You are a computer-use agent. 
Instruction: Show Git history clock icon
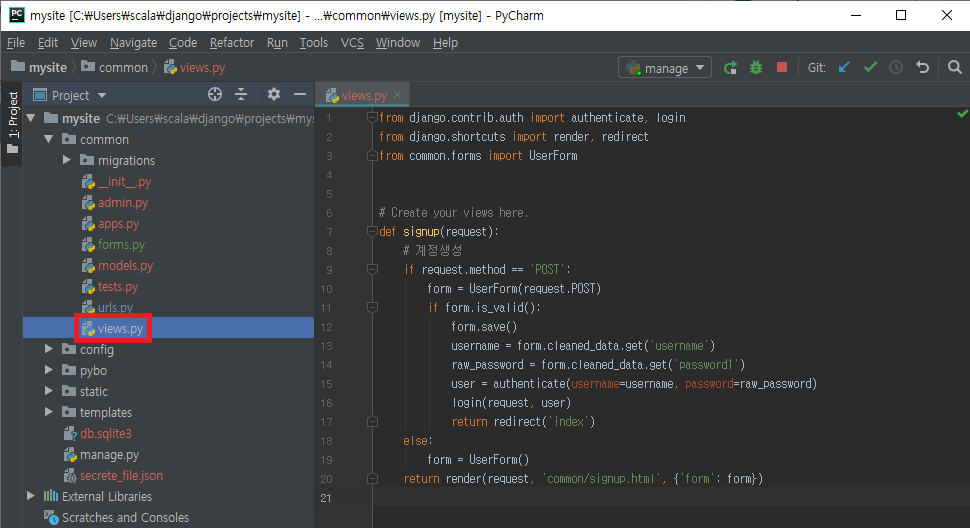tap(896, 67)
